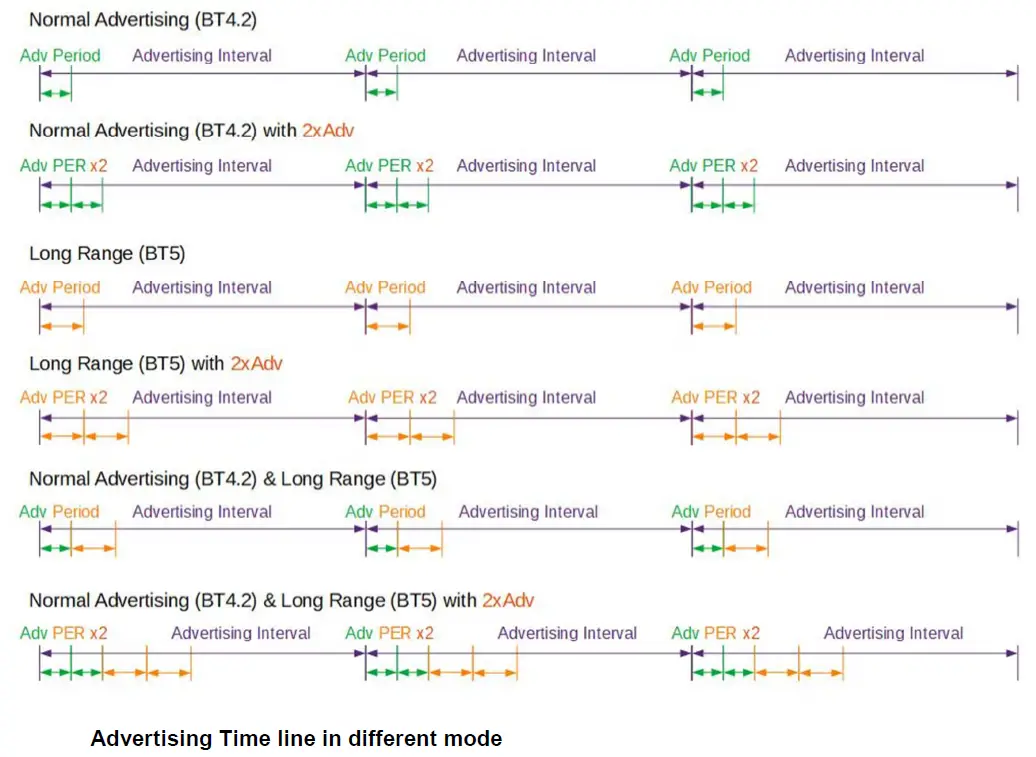Select rightmost Advertising Interval label in the top timeline
This screenshot has height=757, width=1036.
click(x=854, y=56)
